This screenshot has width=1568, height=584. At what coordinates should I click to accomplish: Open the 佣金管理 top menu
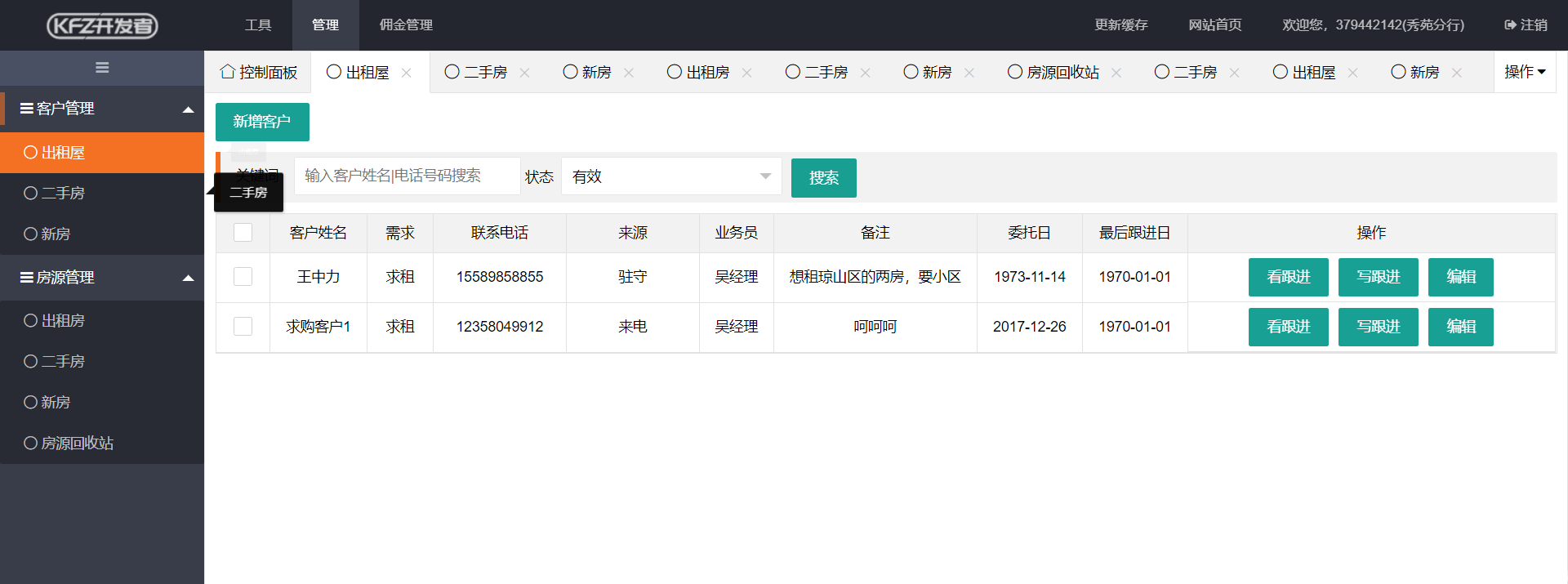406,25
